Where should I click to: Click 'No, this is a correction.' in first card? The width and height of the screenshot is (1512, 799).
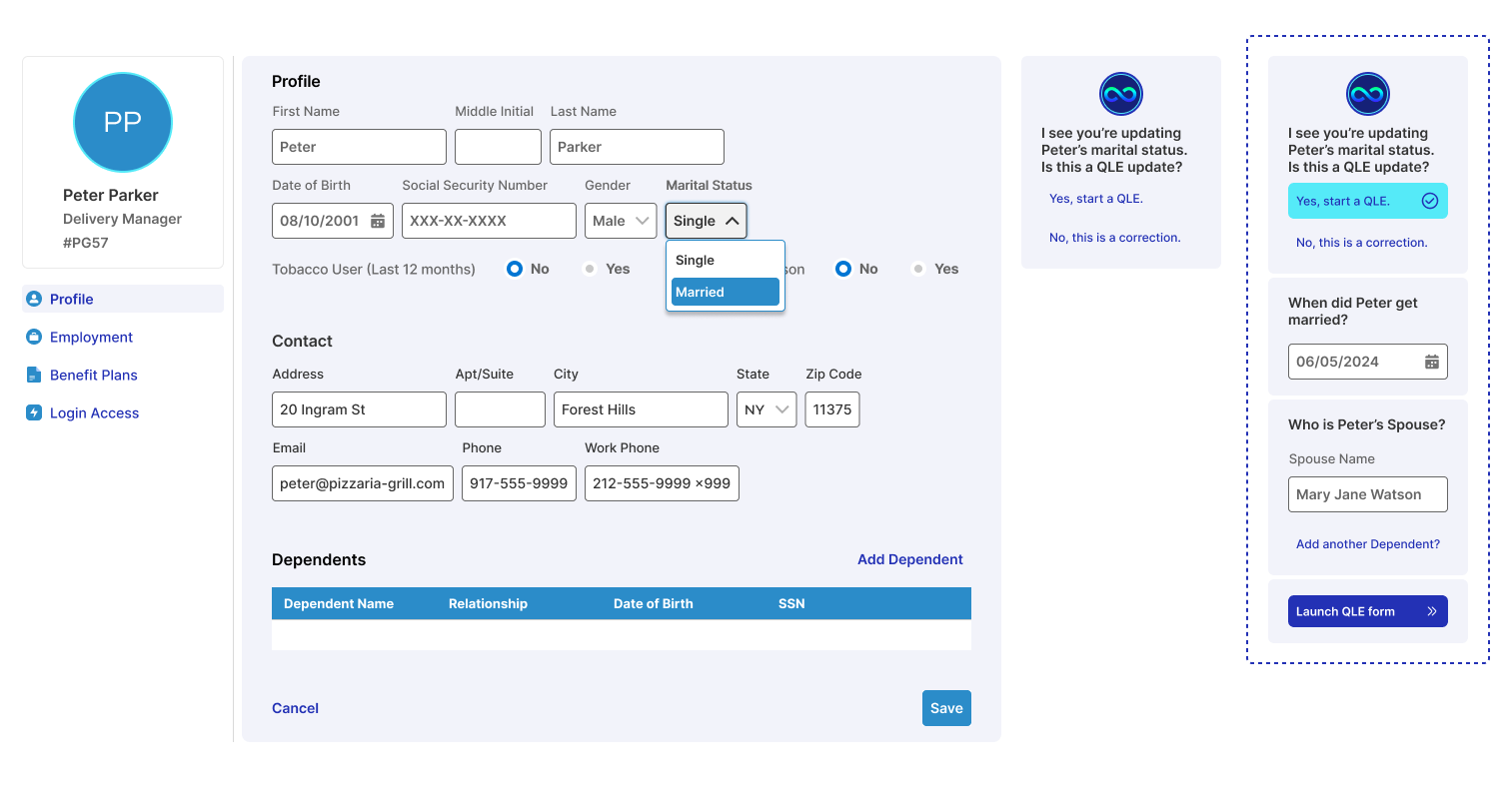pyautogui.click(x=1115, y=238)
